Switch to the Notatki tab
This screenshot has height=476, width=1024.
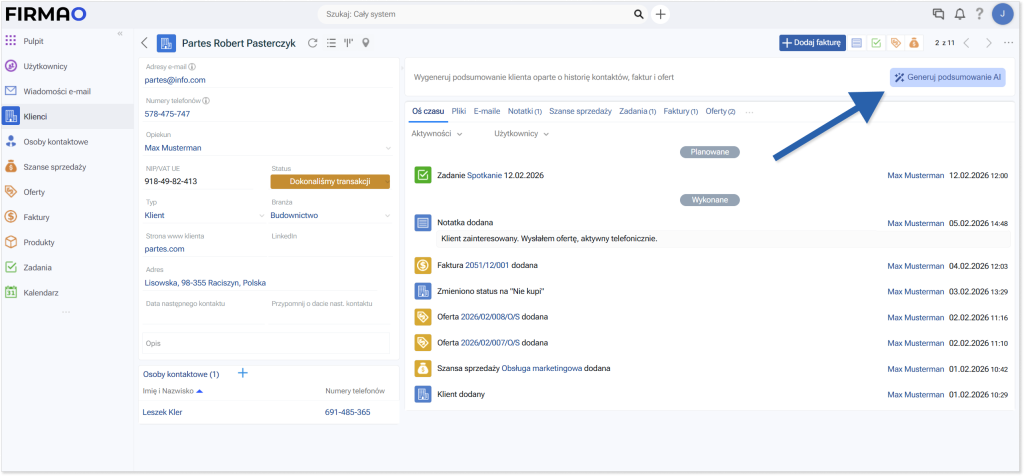click(x=524, y=111)
